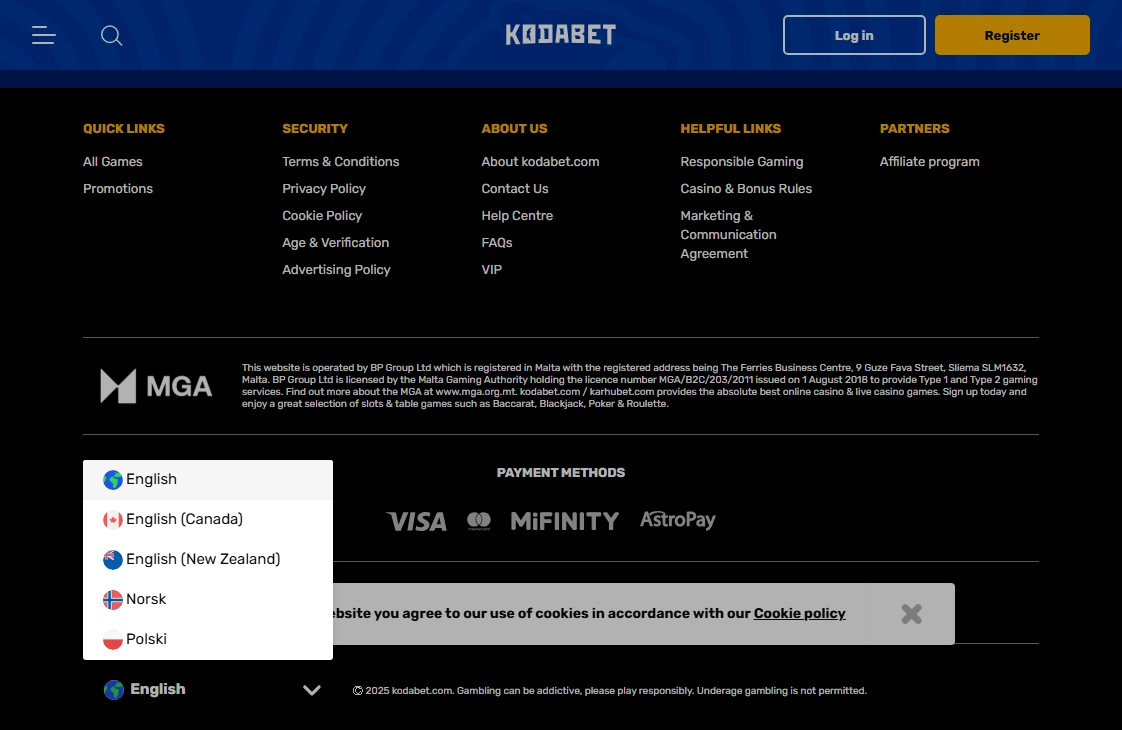Click the PARTNERS heading
Screen dimensions: 1122x730
point(914,129)
